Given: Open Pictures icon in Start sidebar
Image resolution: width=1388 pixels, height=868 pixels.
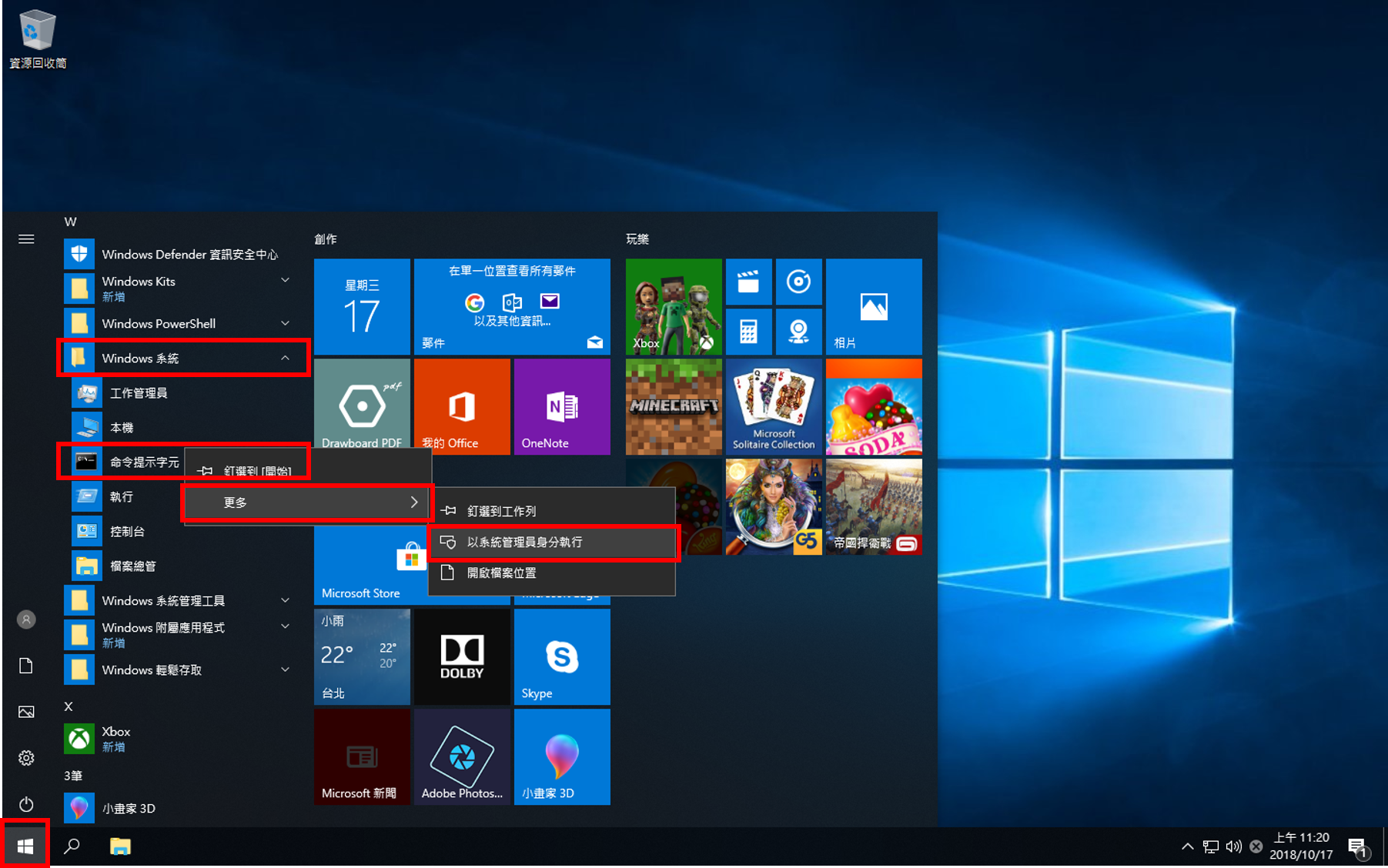Looking at the screenshot, I should click(26, 712).
